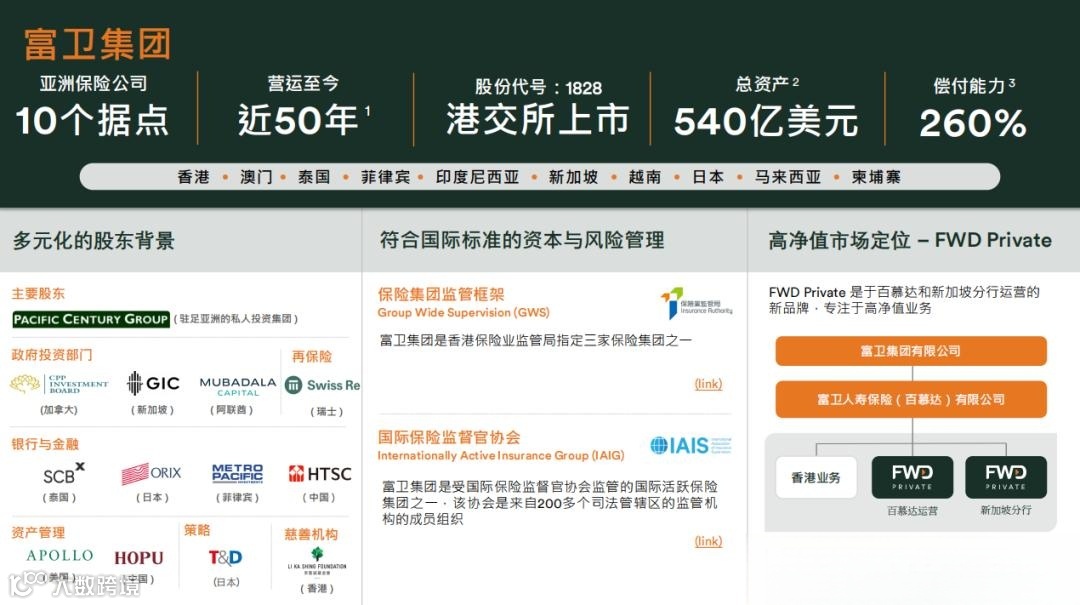Click the CPP Investment Board logo

pyautogui.click(x=59, y=384)
